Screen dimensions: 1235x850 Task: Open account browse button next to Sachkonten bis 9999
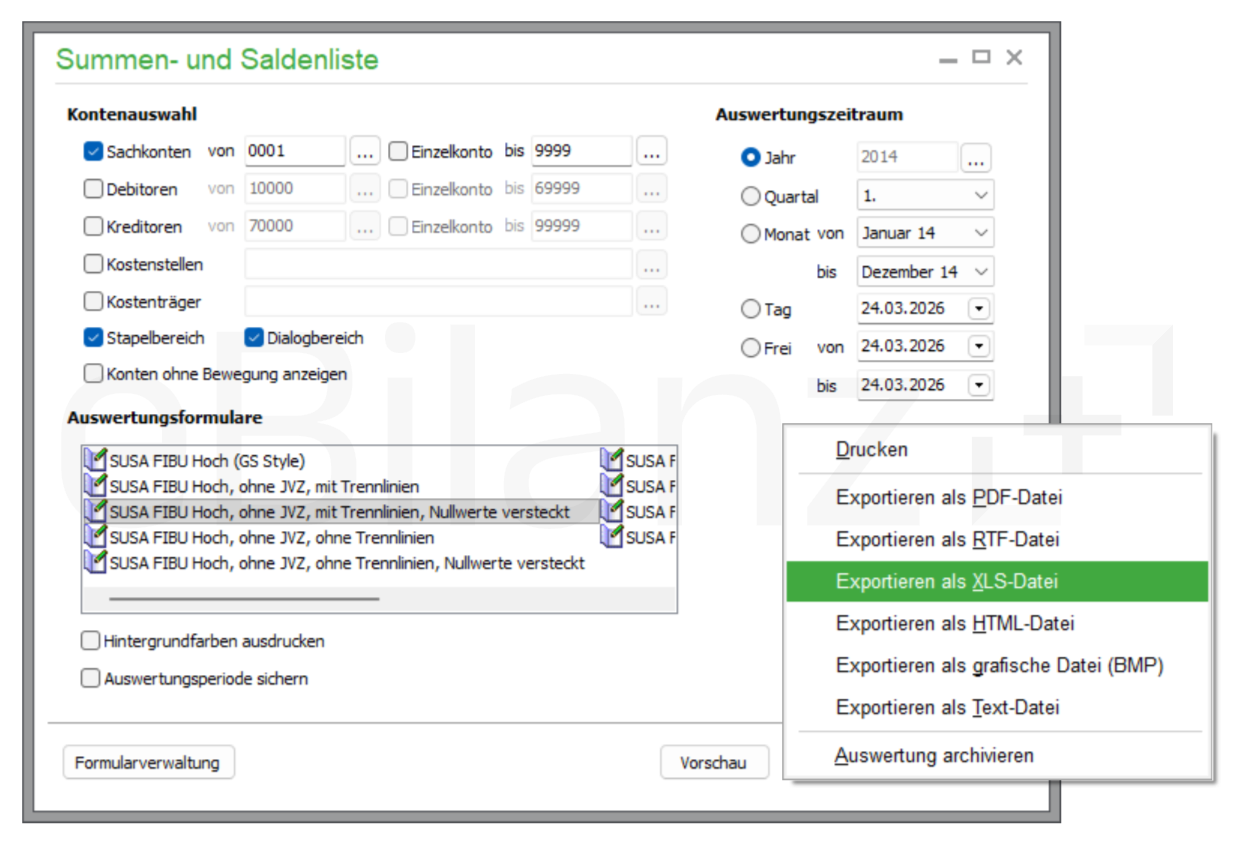click(x=651, y=152)
